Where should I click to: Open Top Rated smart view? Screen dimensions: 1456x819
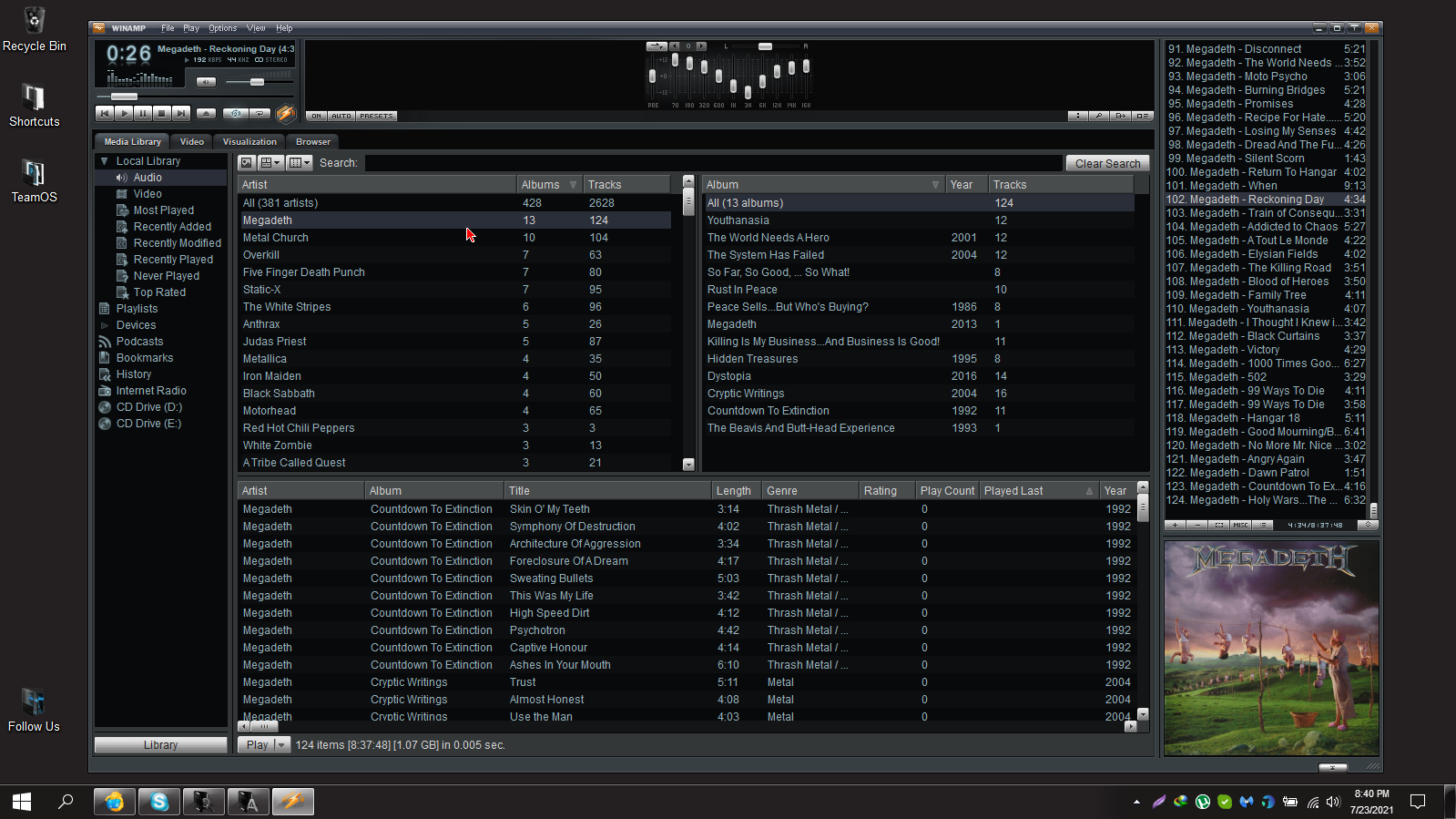click(159, 292)
